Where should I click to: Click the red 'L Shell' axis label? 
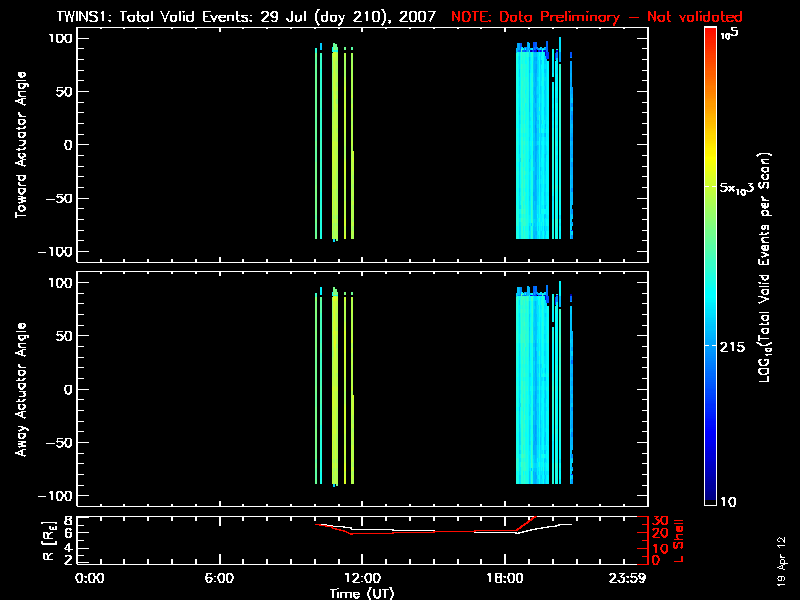[678, 540]
